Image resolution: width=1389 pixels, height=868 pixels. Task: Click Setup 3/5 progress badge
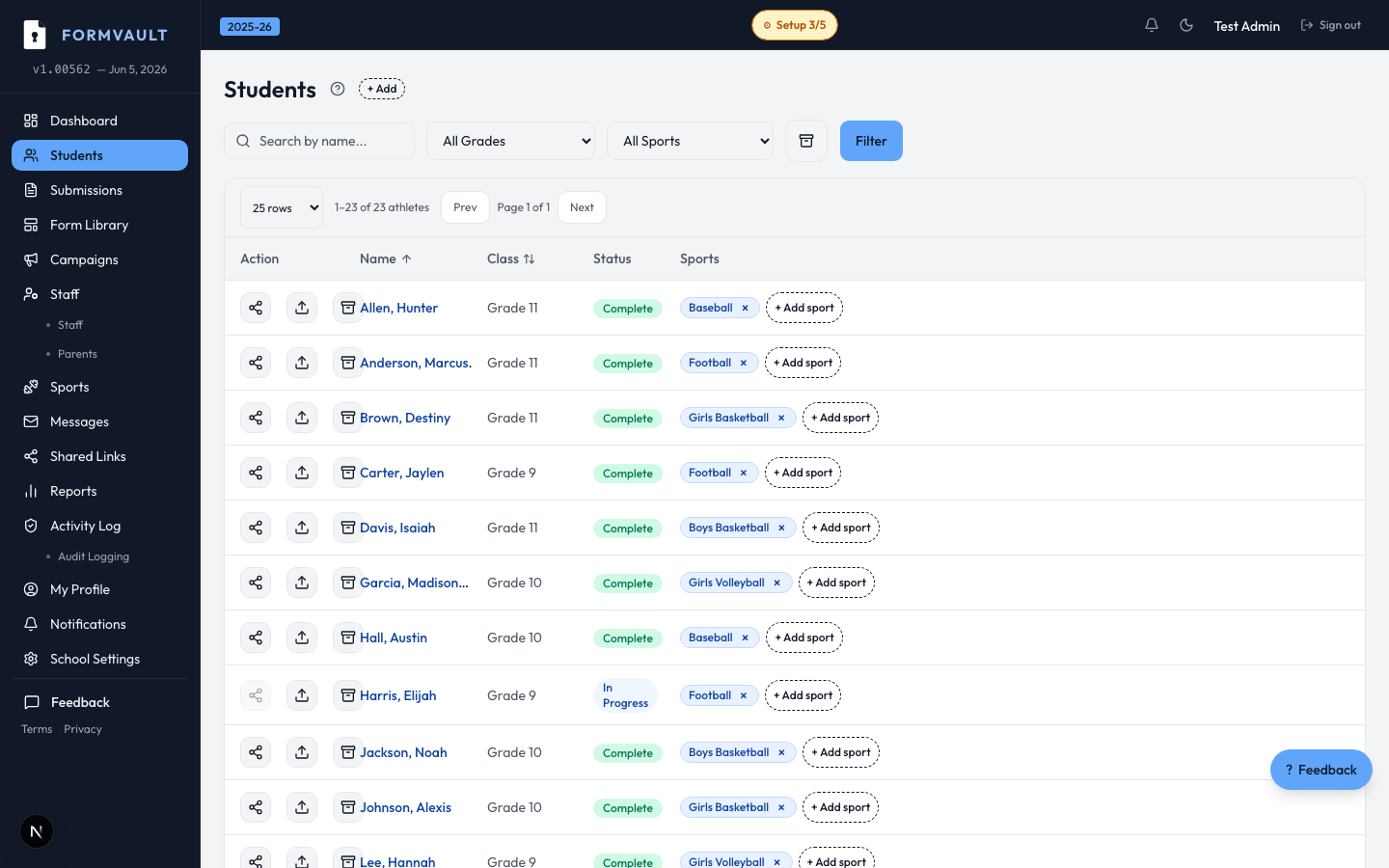795,25
